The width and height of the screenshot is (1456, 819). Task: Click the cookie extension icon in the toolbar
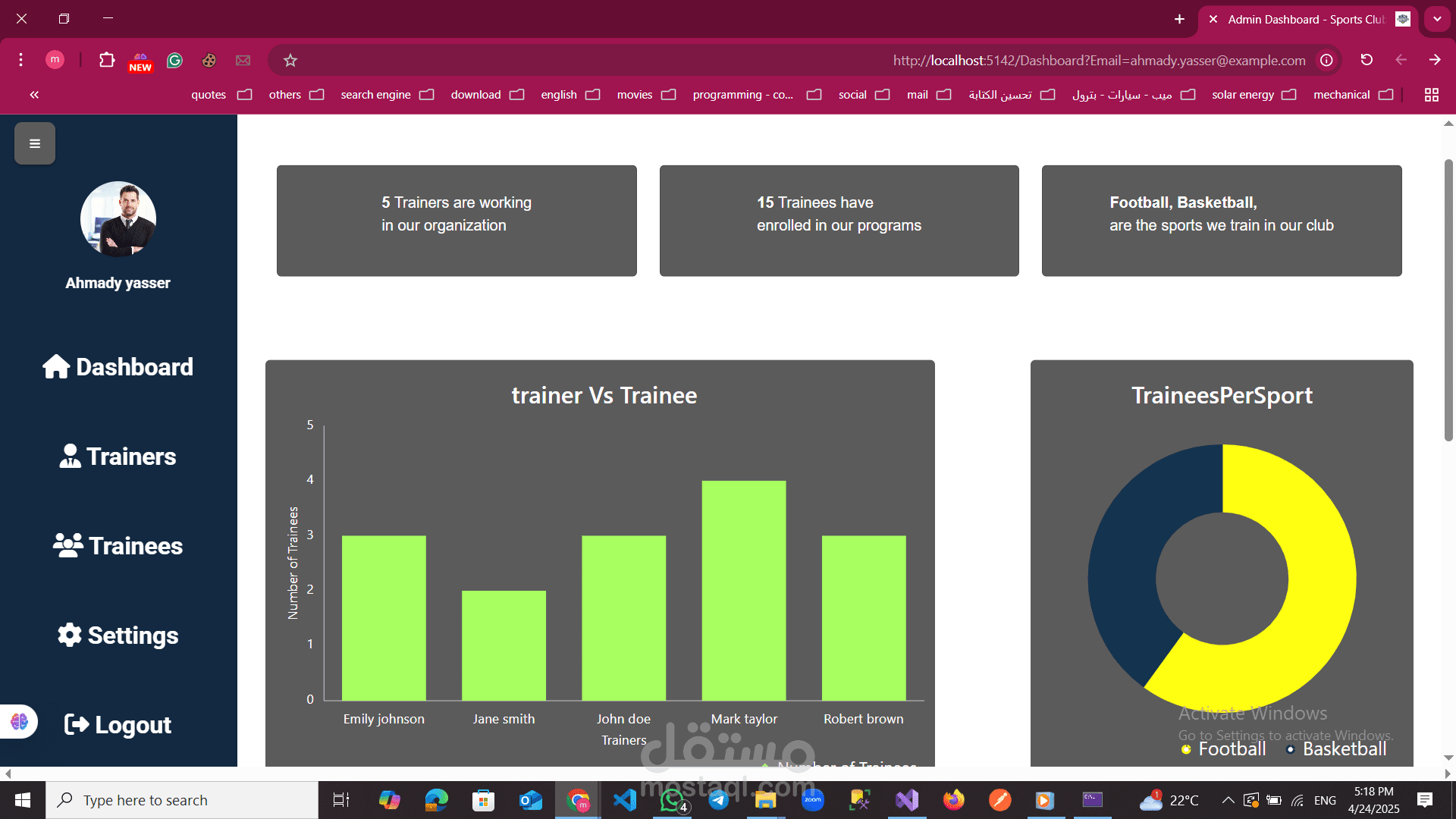[209, 60]
